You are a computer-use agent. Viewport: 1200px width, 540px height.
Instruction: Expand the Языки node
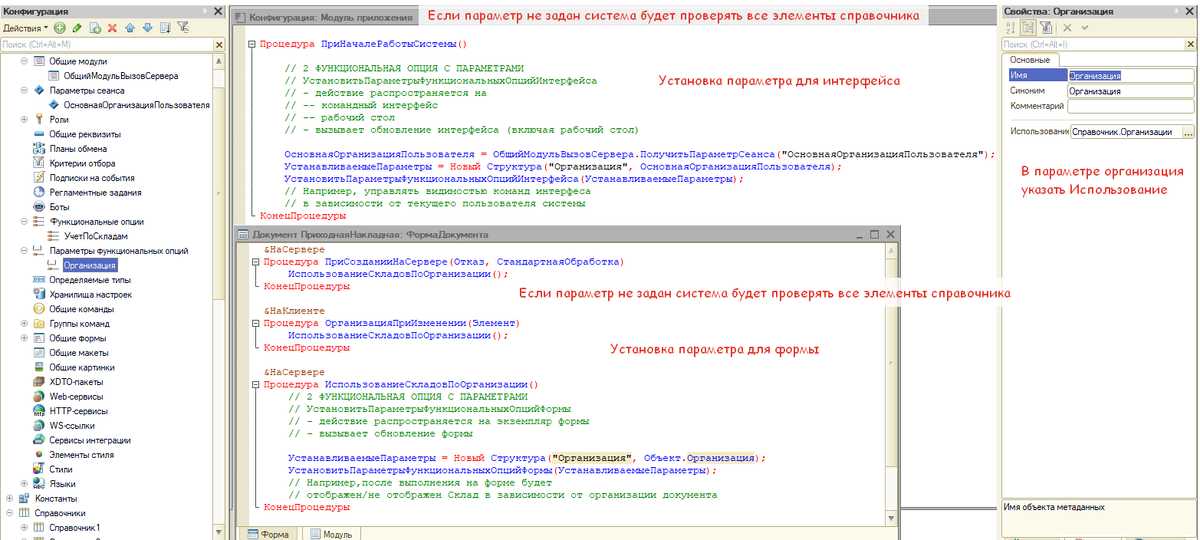pos(24,483)
